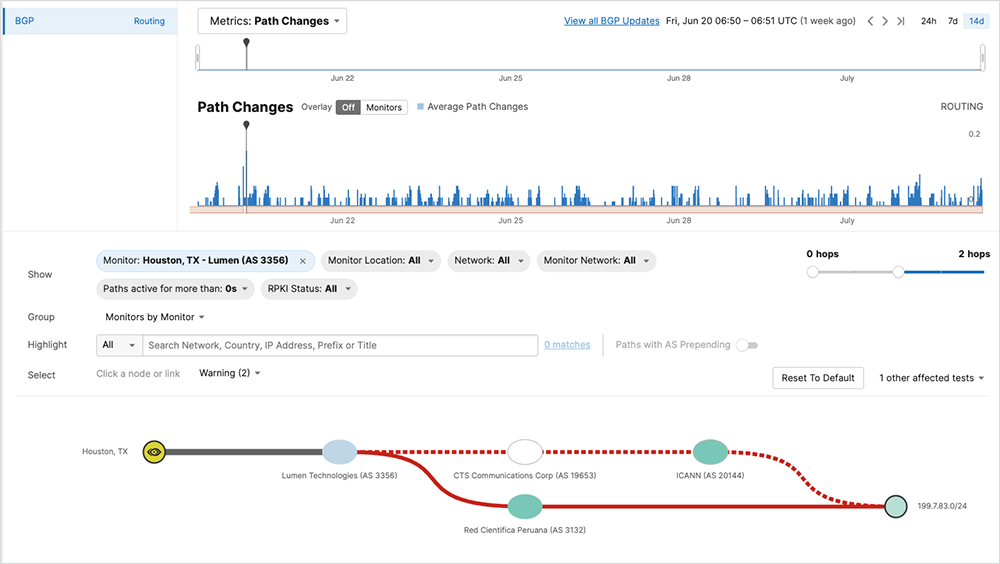This screenshot has width=1000, height=564.
Task: Set overlay to Off
Action: point(347,107)
